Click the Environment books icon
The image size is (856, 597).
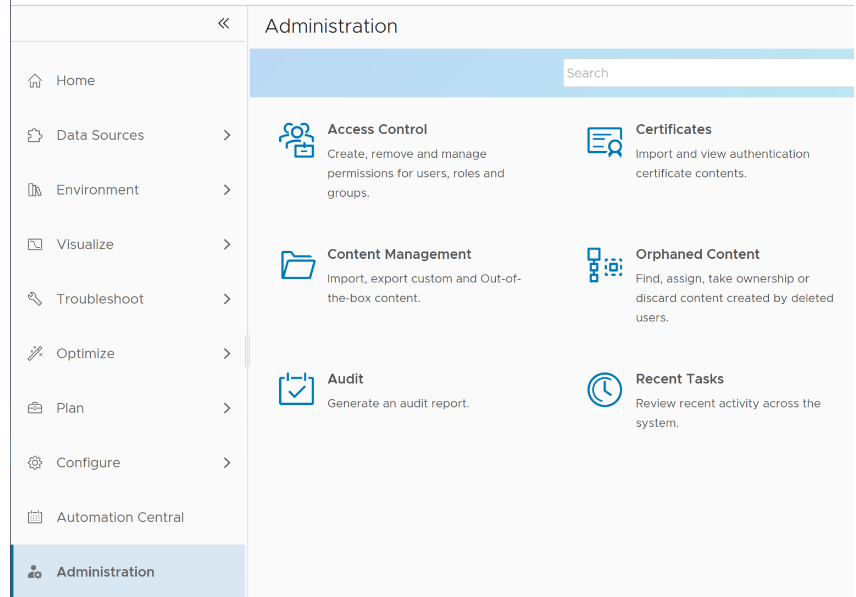(x=35, y=190)
